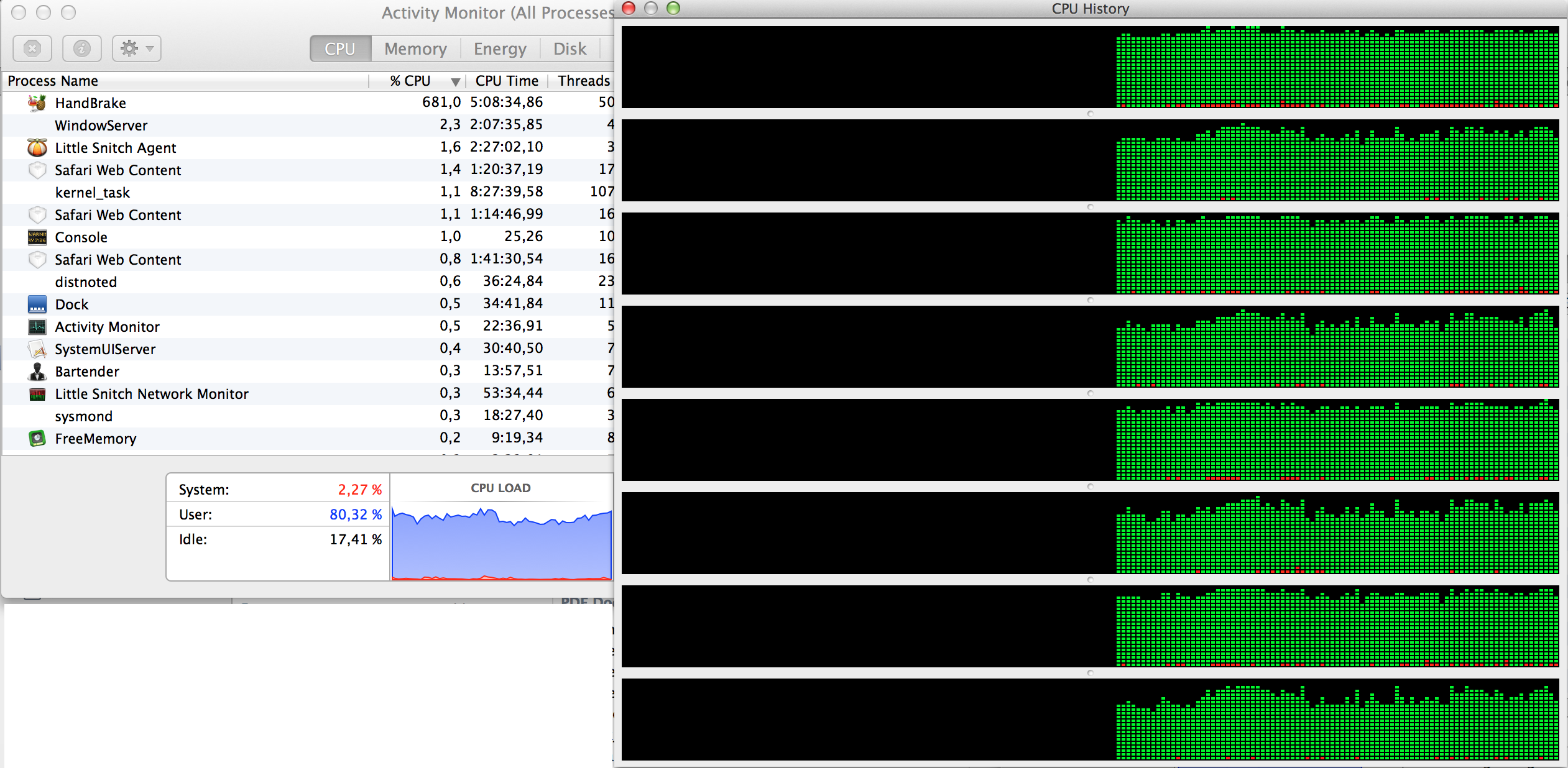
Task: Select the HandBrake pineapple icon
Action: 37,103
